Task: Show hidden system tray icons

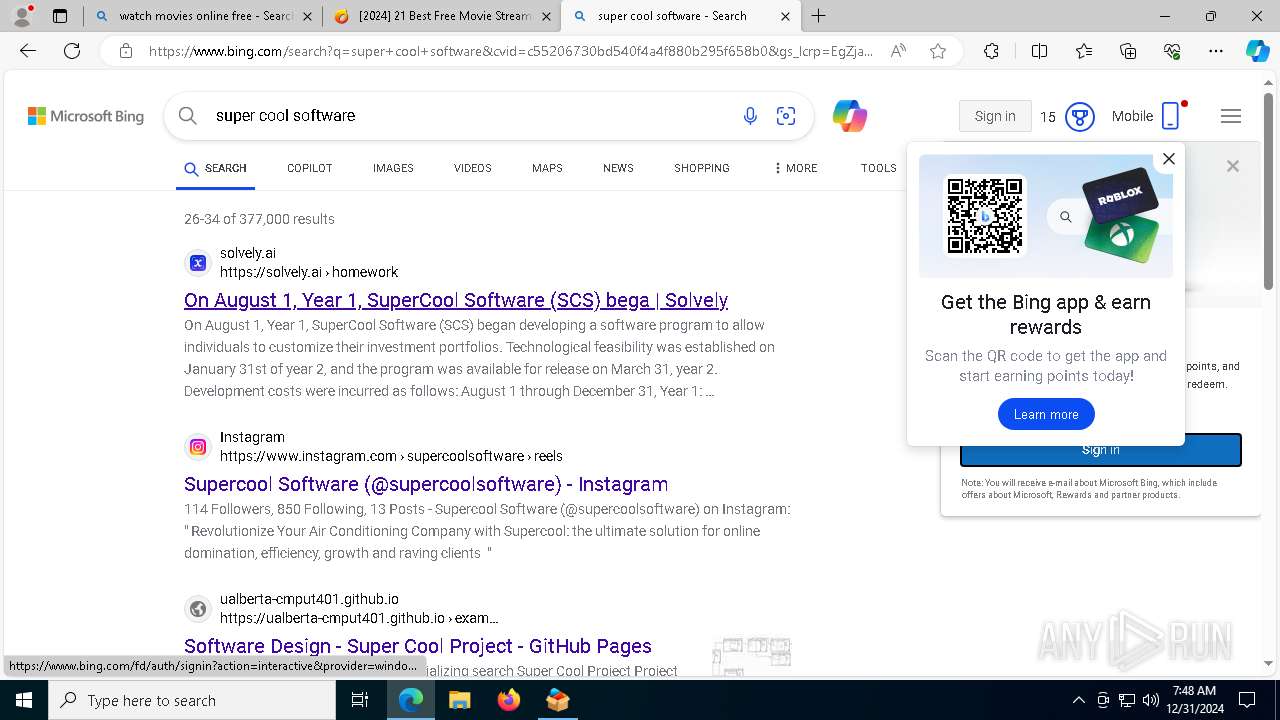Action: (1078, 700)
